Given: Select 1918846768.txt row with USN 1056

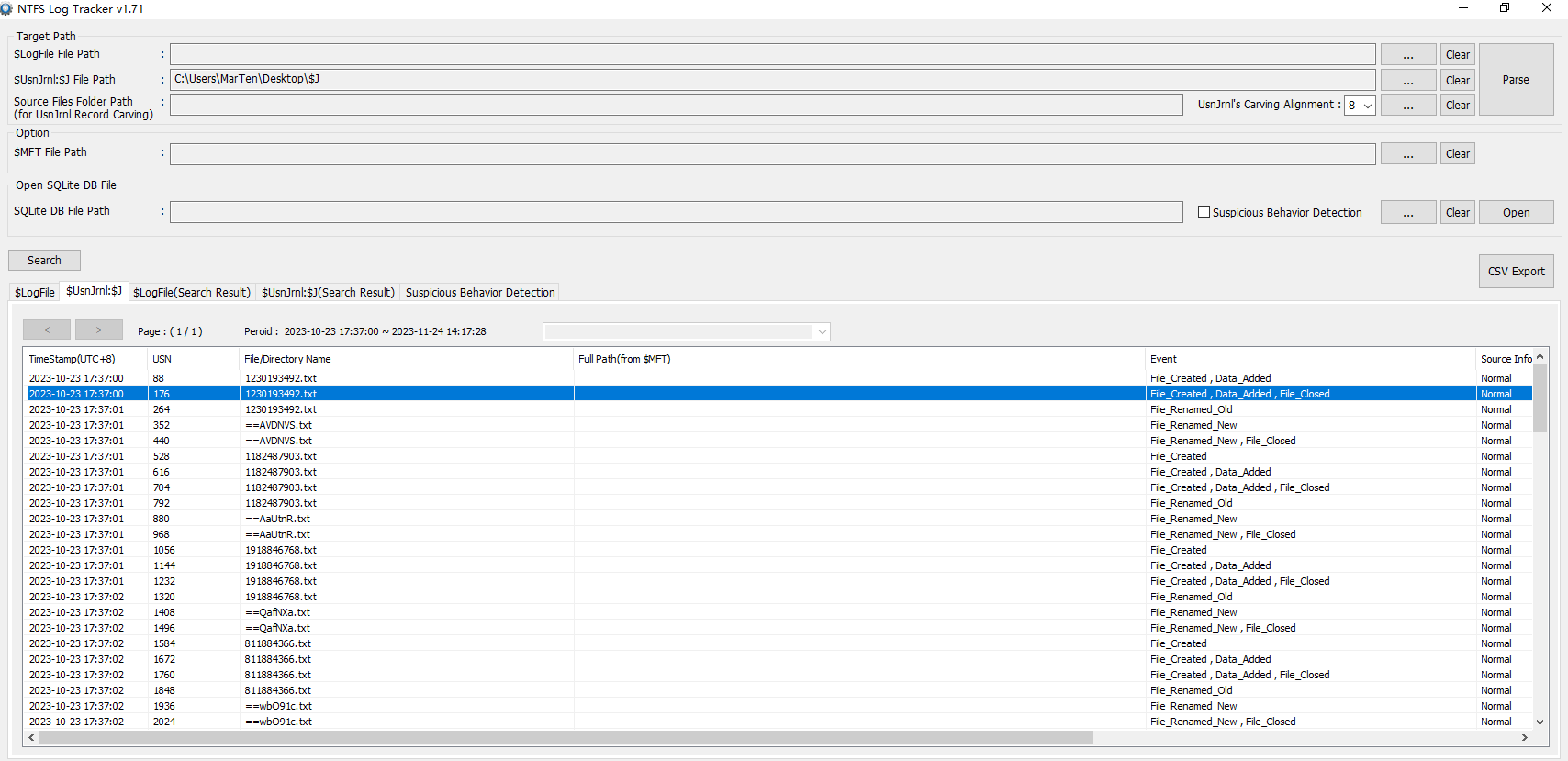Looking at the screenshot, I should coord(778,550).
